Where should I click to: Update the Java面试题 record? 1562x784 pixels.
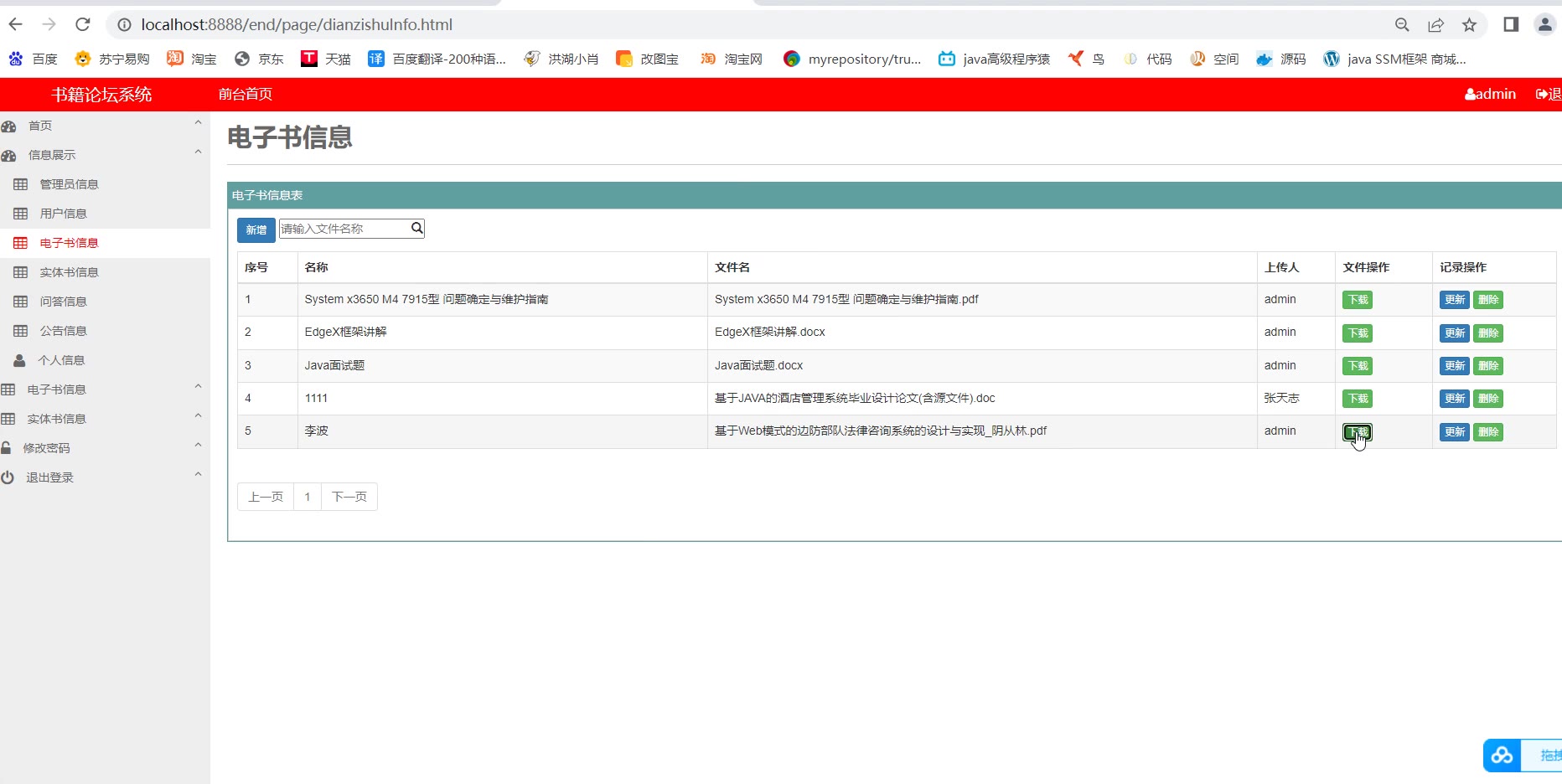tap(1455, 366)
